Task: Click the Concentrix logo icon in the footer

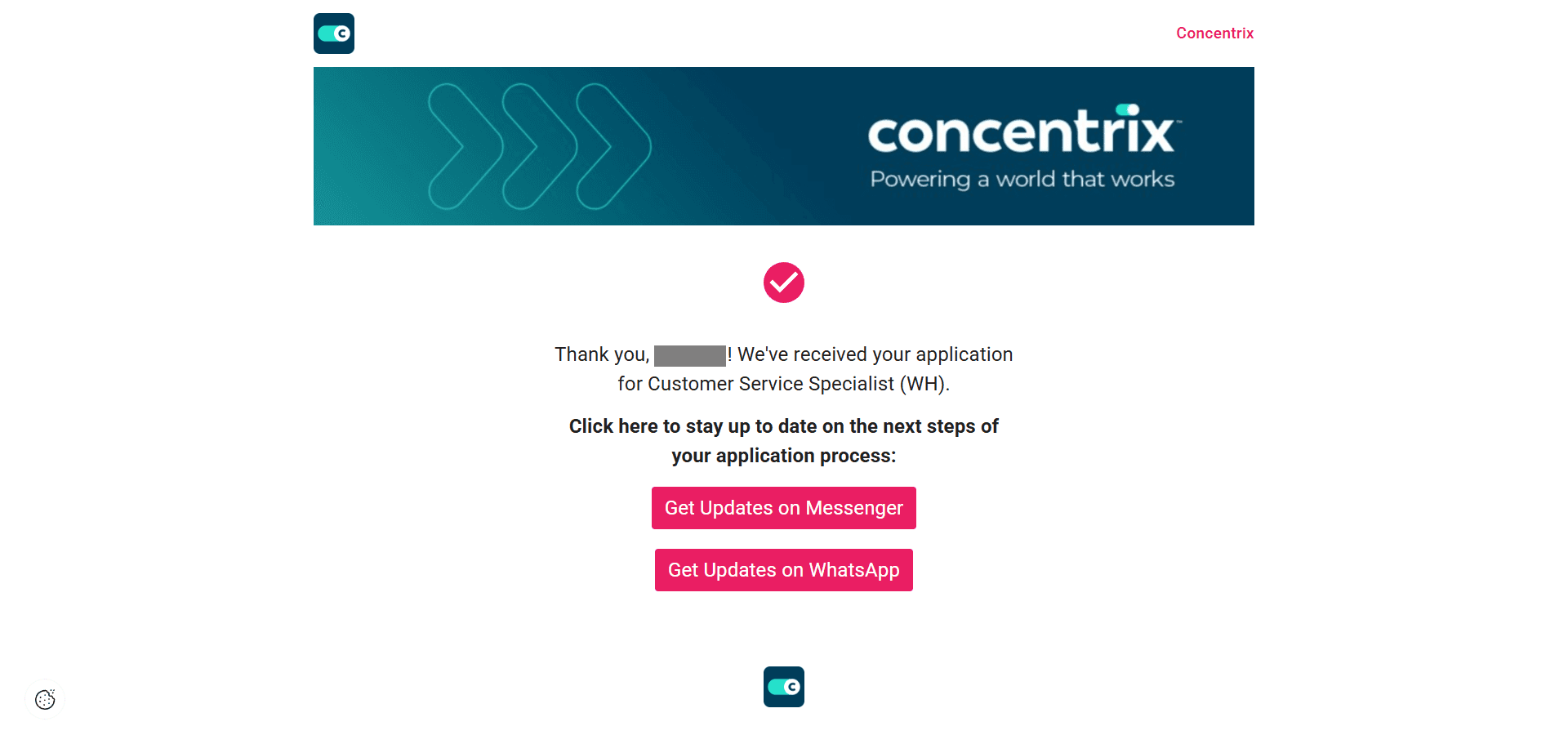Action: click(783, 687)
